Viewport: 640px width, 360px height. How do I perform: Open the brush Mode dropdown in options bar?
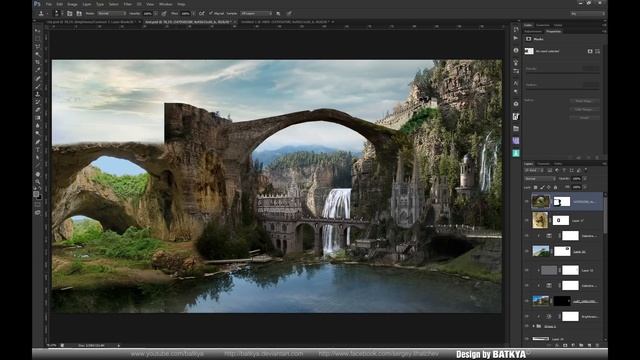pos(111,13)
